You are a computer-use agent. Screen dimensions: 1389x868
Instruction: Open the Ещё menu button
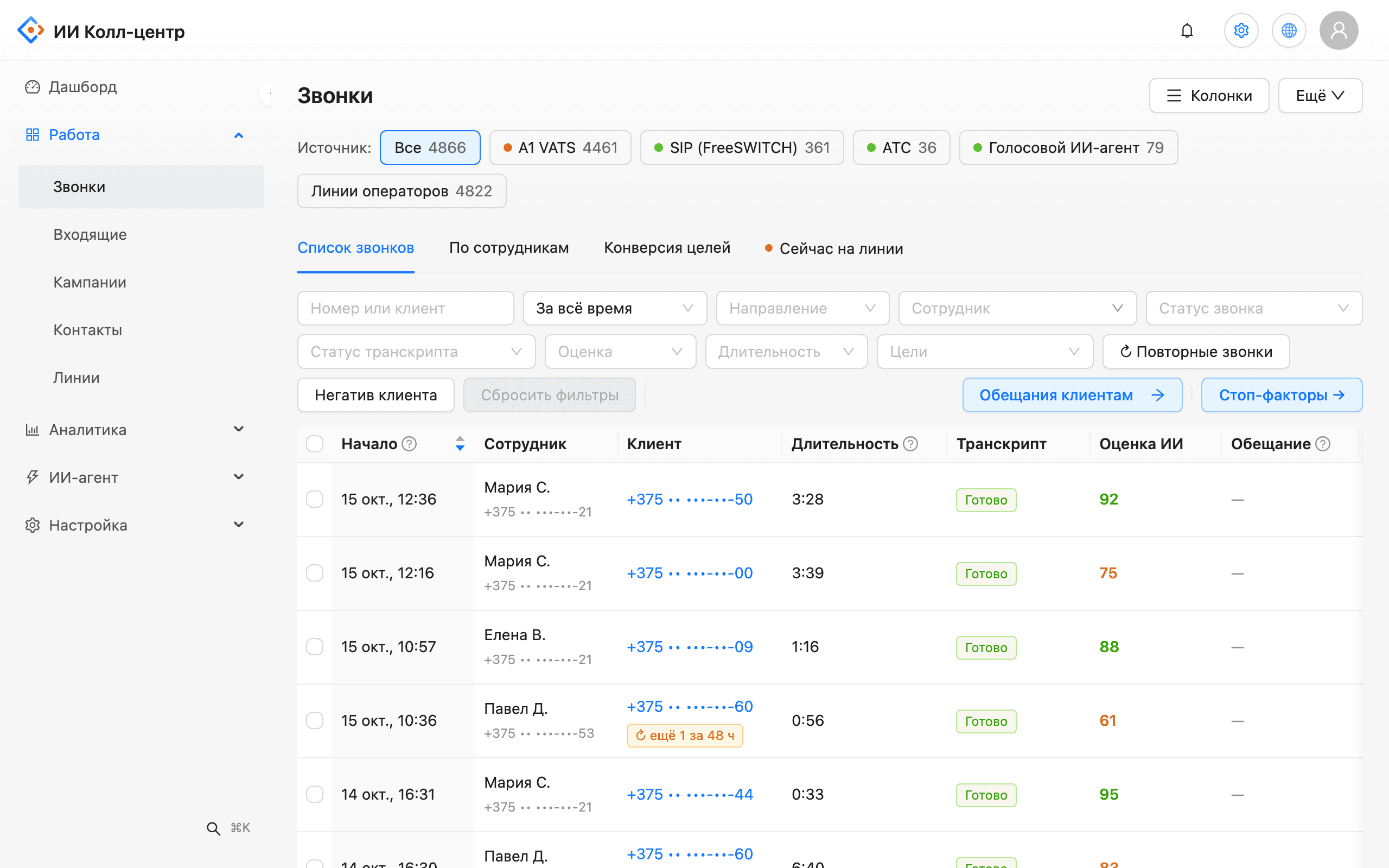point(1320,95)
